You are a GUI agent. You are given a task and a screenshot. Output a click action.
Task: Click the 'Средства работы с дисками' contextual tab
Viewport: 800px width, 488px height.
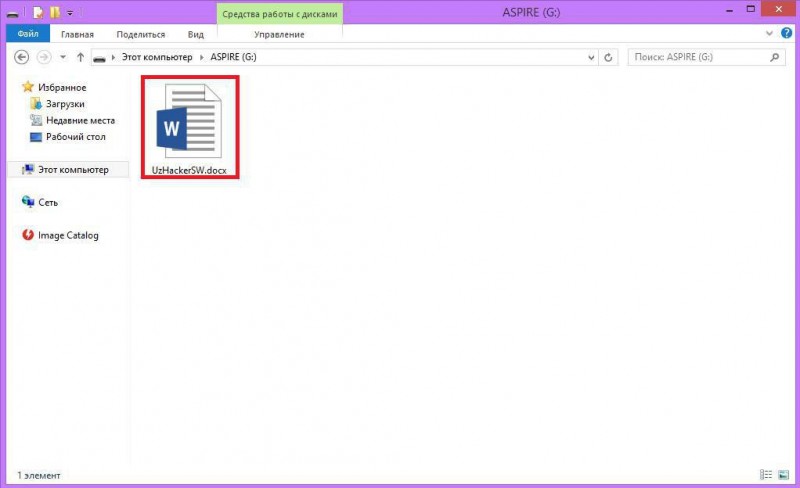[280, 14]
